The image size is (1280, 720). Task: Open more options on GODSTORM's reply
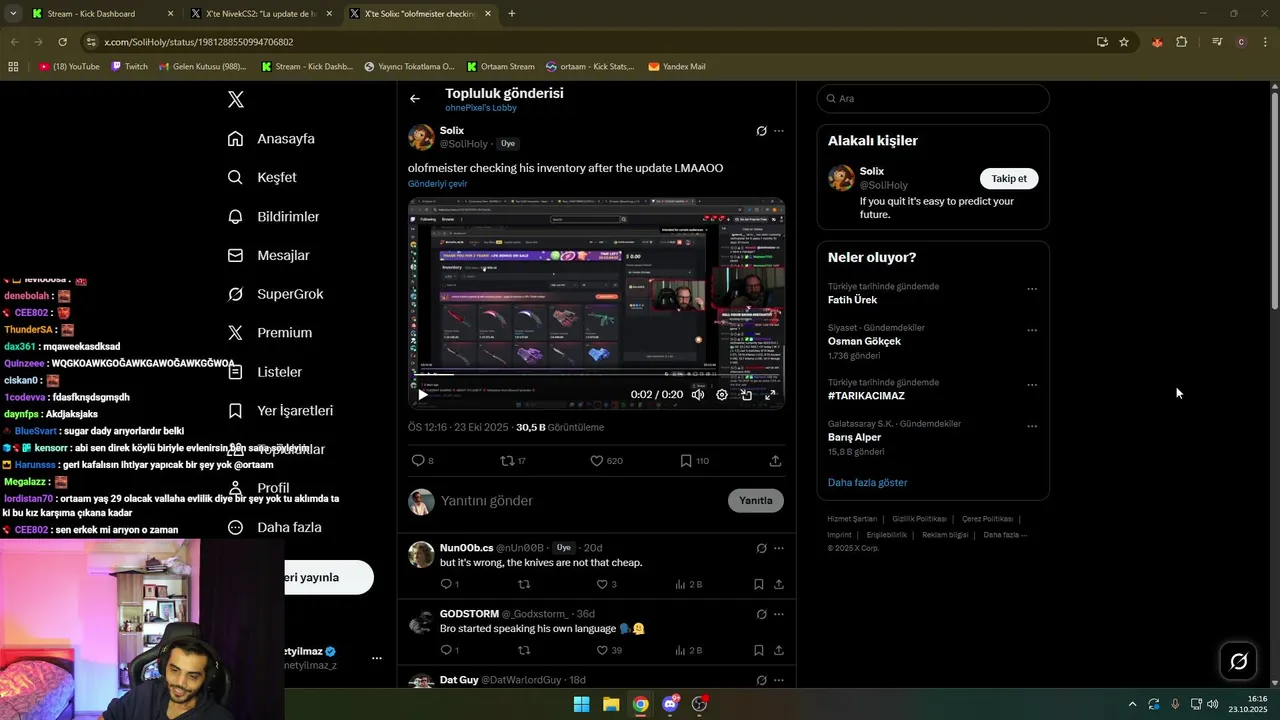tap(779, 614)
